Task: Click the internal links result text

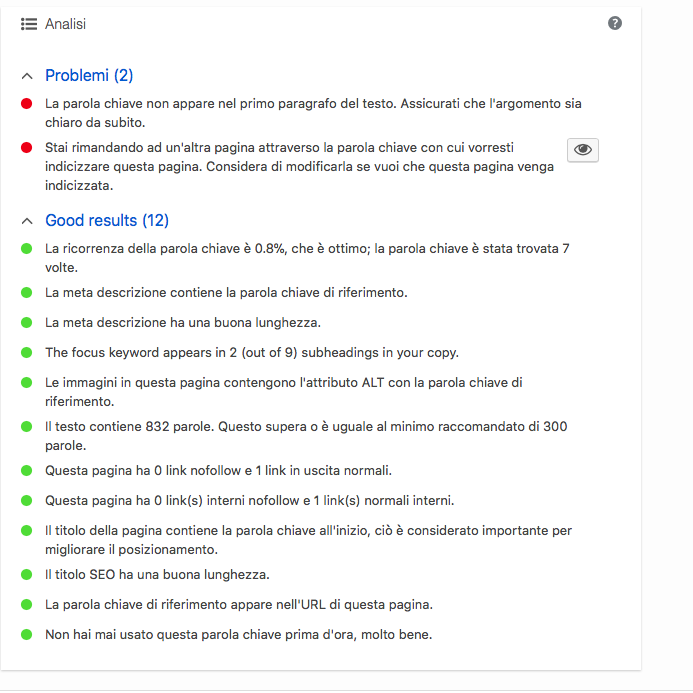Action: click(250, 500)
